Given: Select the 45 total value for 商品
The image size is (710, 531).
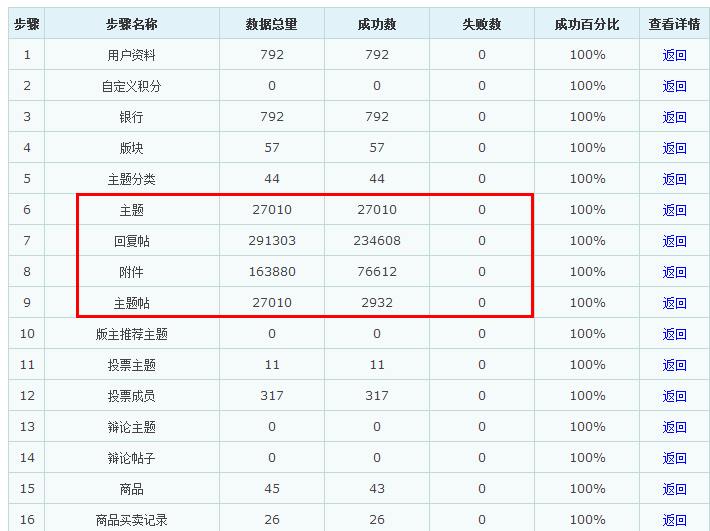Looking at the screenshot, I should (272, 489).
